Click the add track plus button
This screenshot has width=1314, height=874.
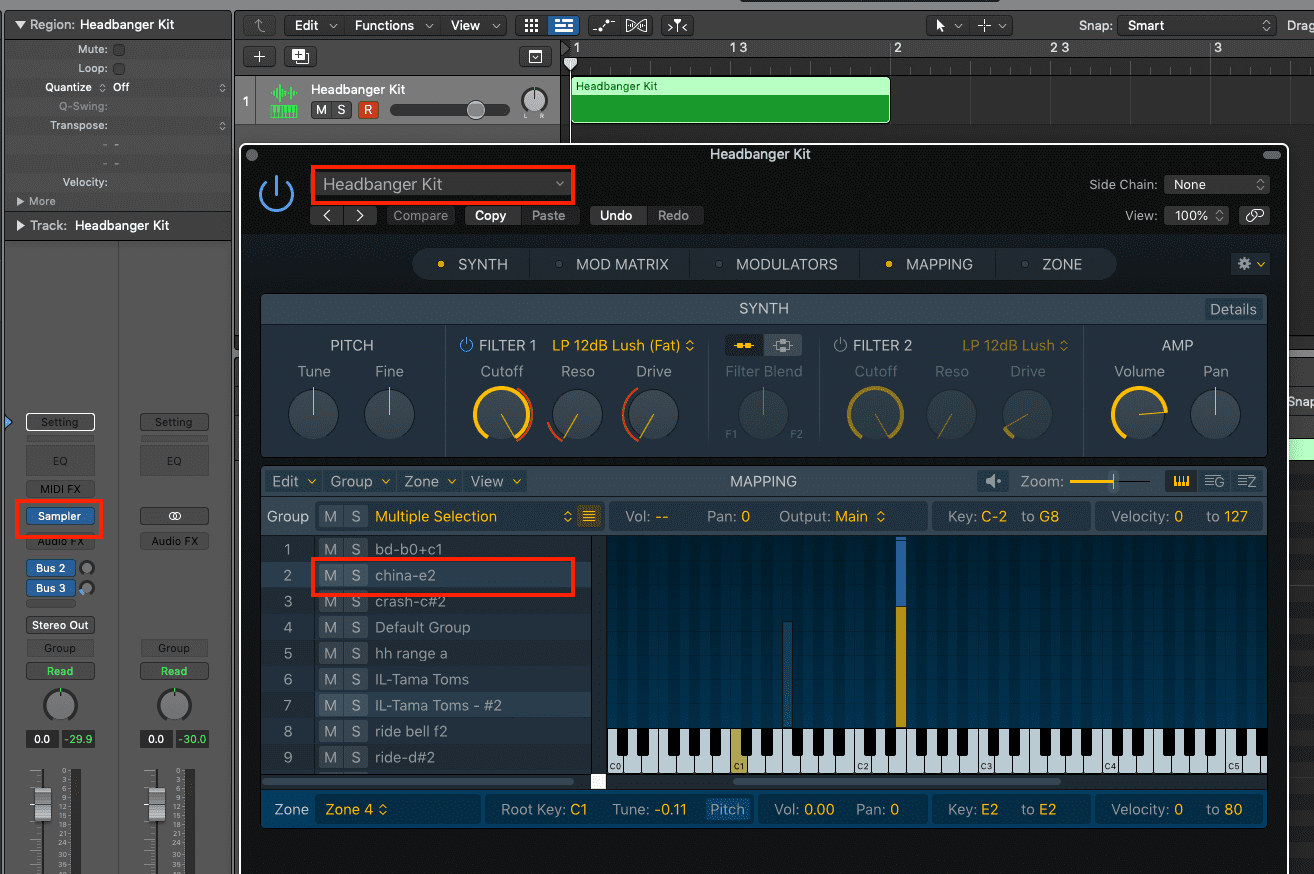[x=259, y=57]
